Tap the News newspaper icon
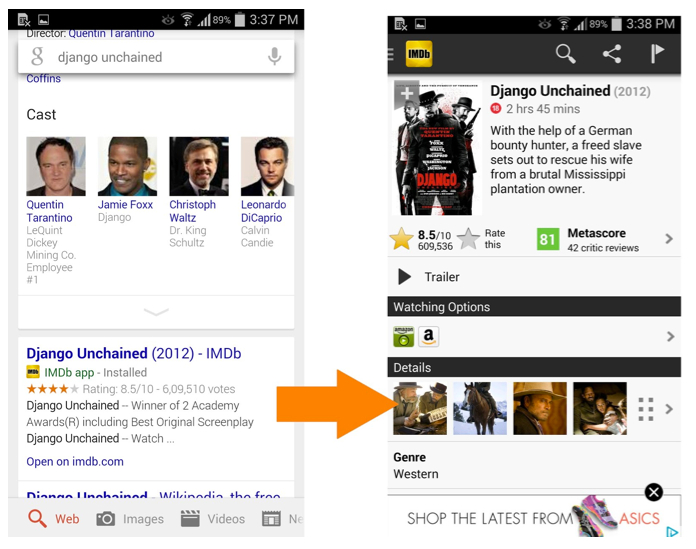Image resolution: width=696 pixels, height=549 pixels. (271, 518)
